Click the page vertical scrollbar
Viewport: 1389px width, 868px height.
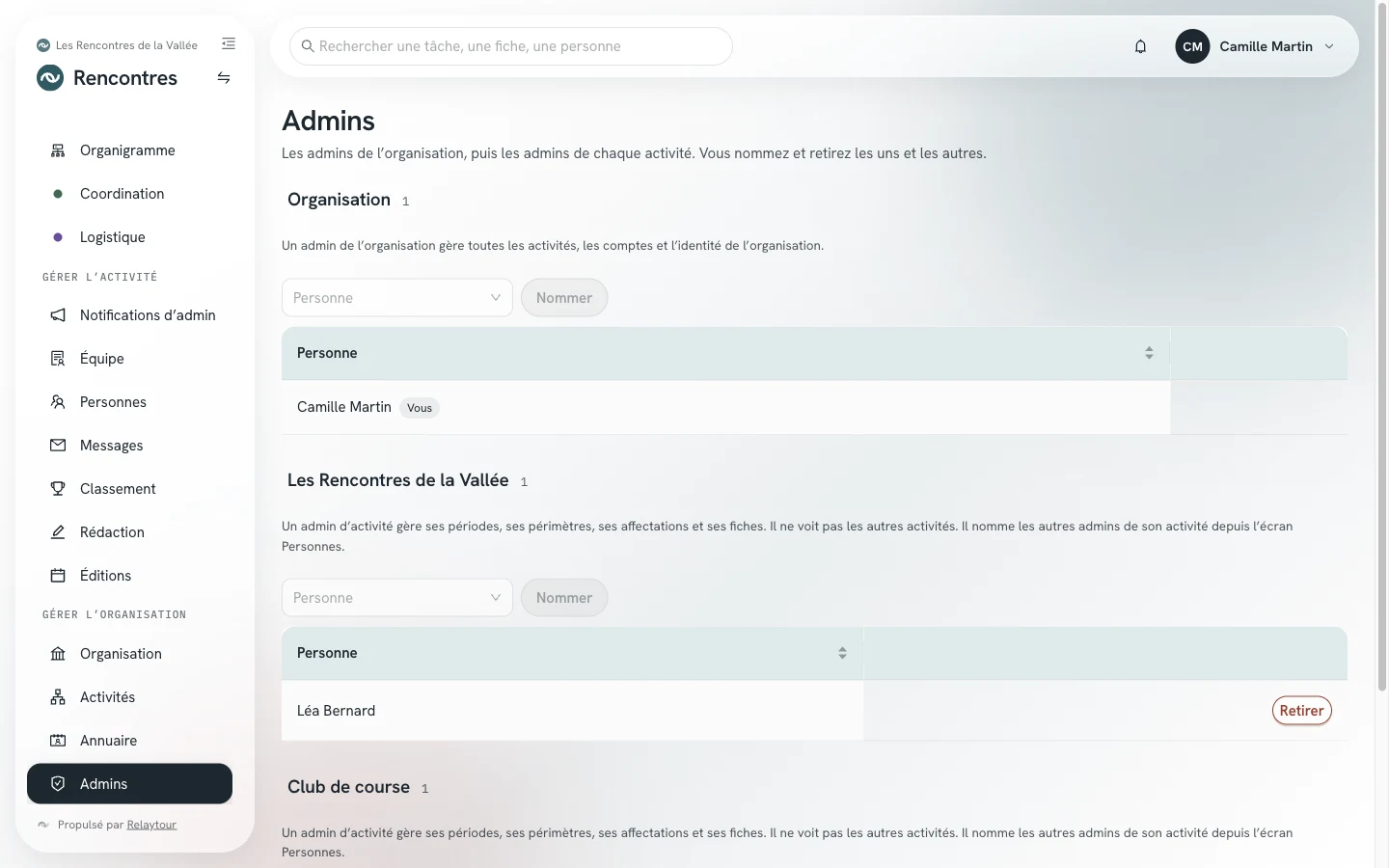click(1381, 347)
